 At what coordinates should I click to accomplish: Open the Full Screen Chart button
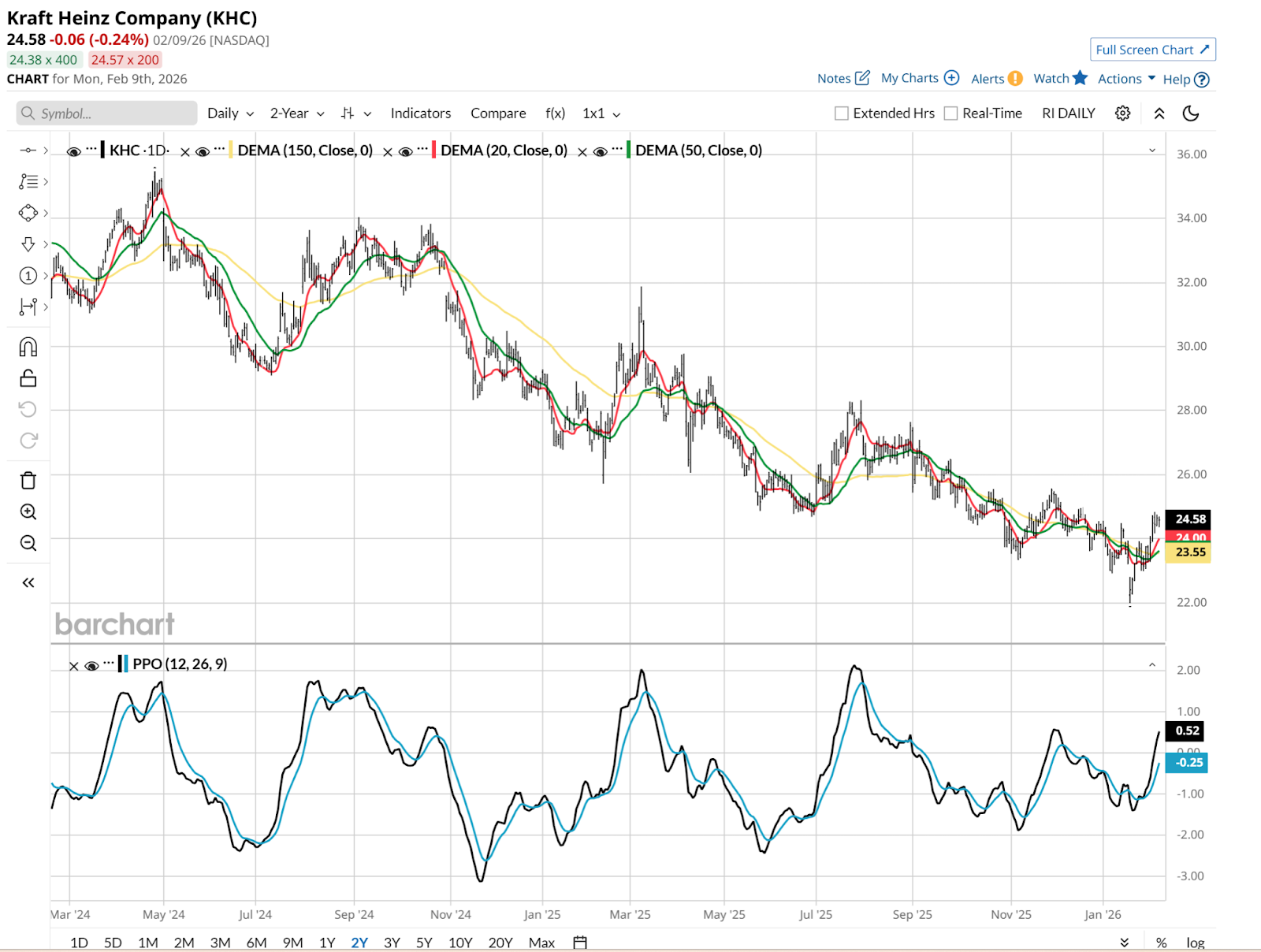coord(1152,50)
